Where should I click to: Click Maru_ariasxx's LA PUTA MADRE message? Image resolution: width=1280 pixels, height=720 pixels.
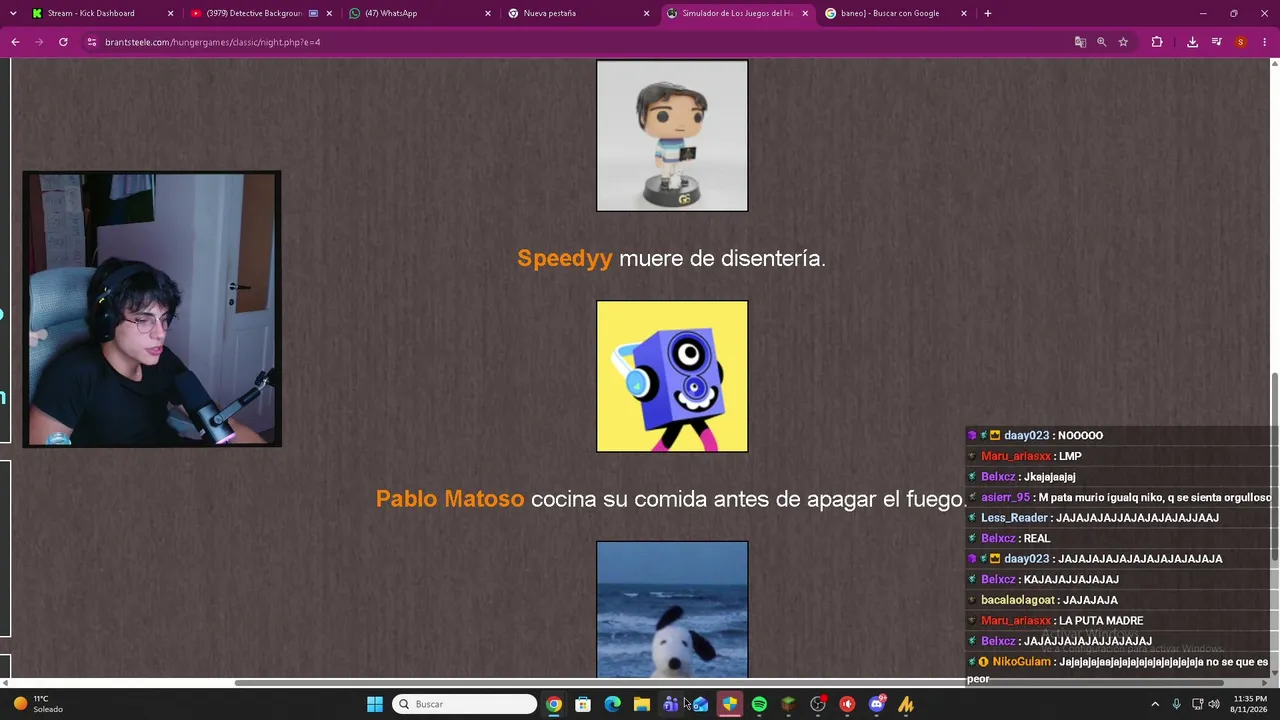tap(1055, 621)
